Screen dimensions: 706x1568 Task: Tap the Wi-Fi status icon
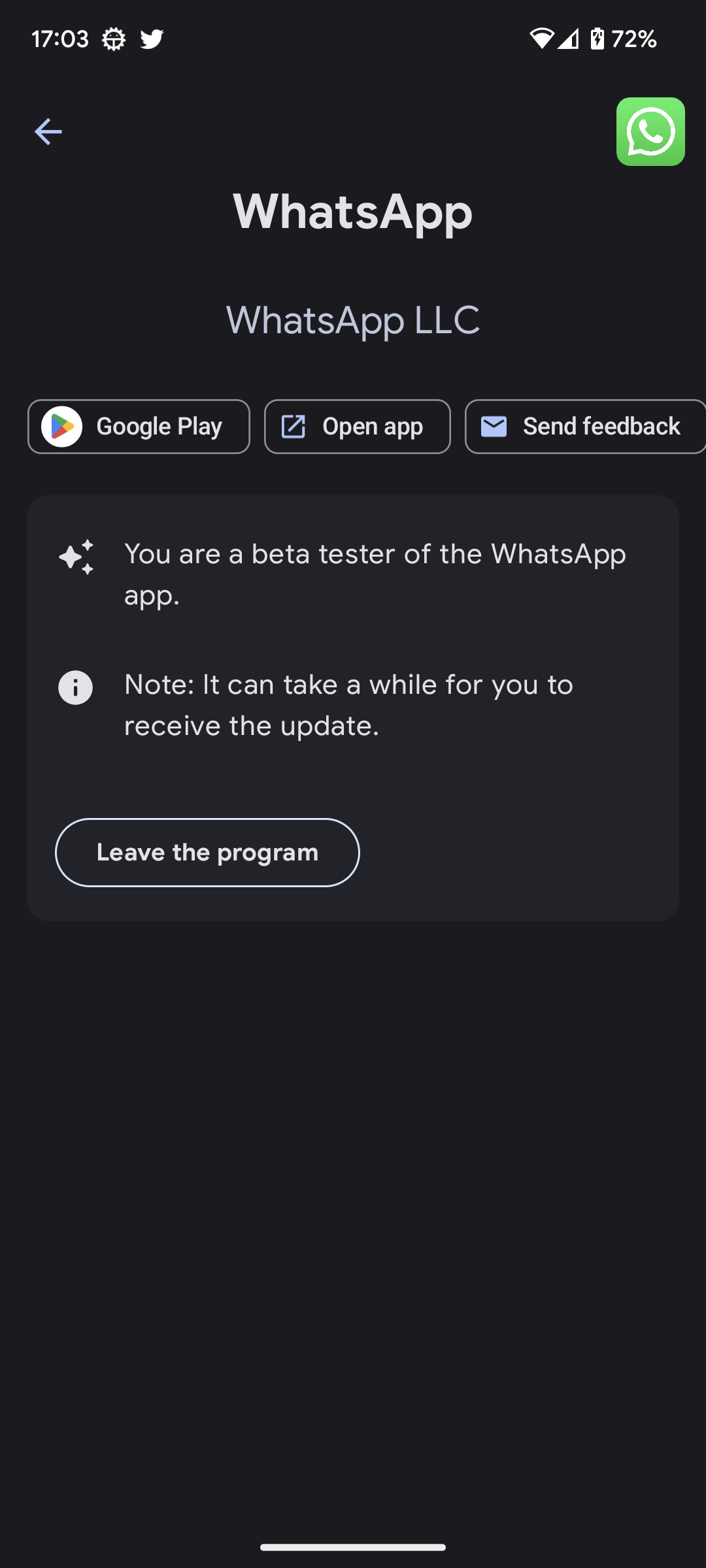[541, 39]
